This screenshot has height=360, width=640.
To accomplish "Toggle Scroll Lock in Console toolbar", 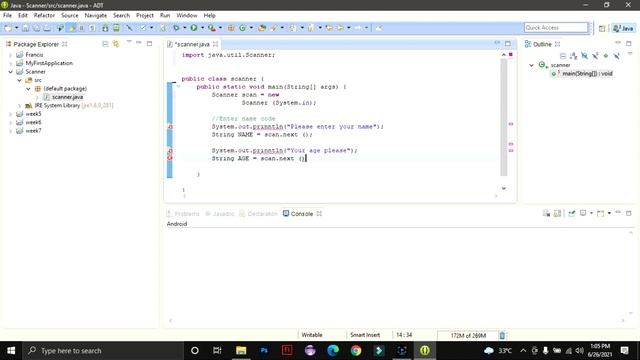I will click(558, 213).
